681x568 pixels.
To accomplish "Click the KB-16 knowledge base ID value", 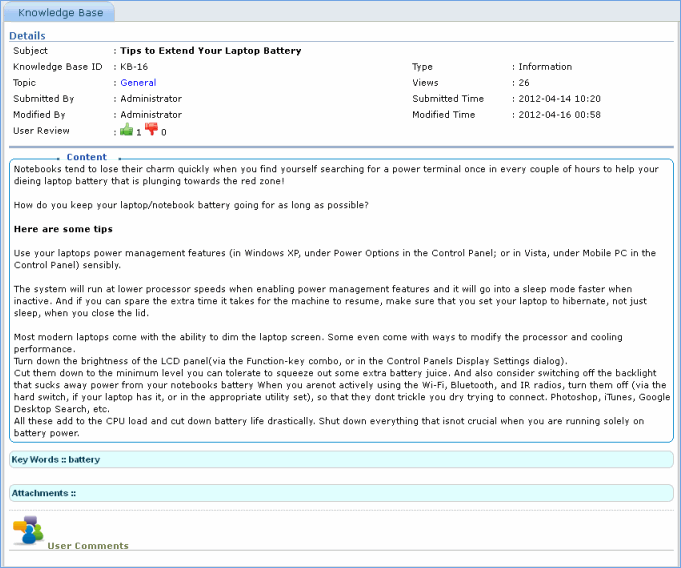I will pyautogui.click(x=134, y=67).
